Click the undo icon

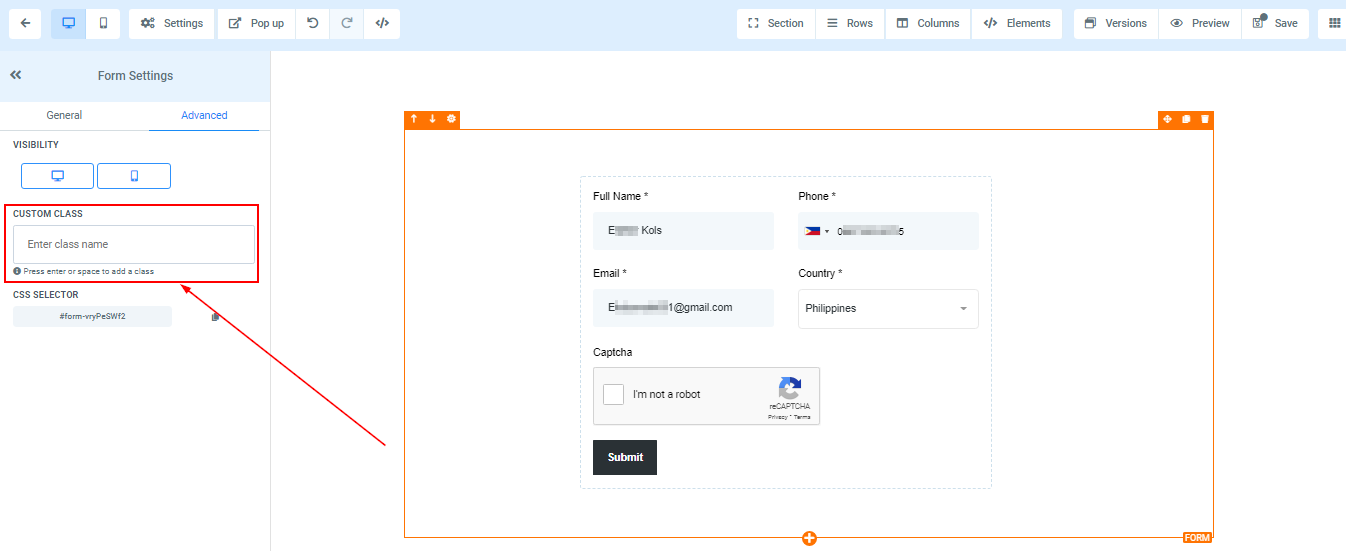click(313, 23)
